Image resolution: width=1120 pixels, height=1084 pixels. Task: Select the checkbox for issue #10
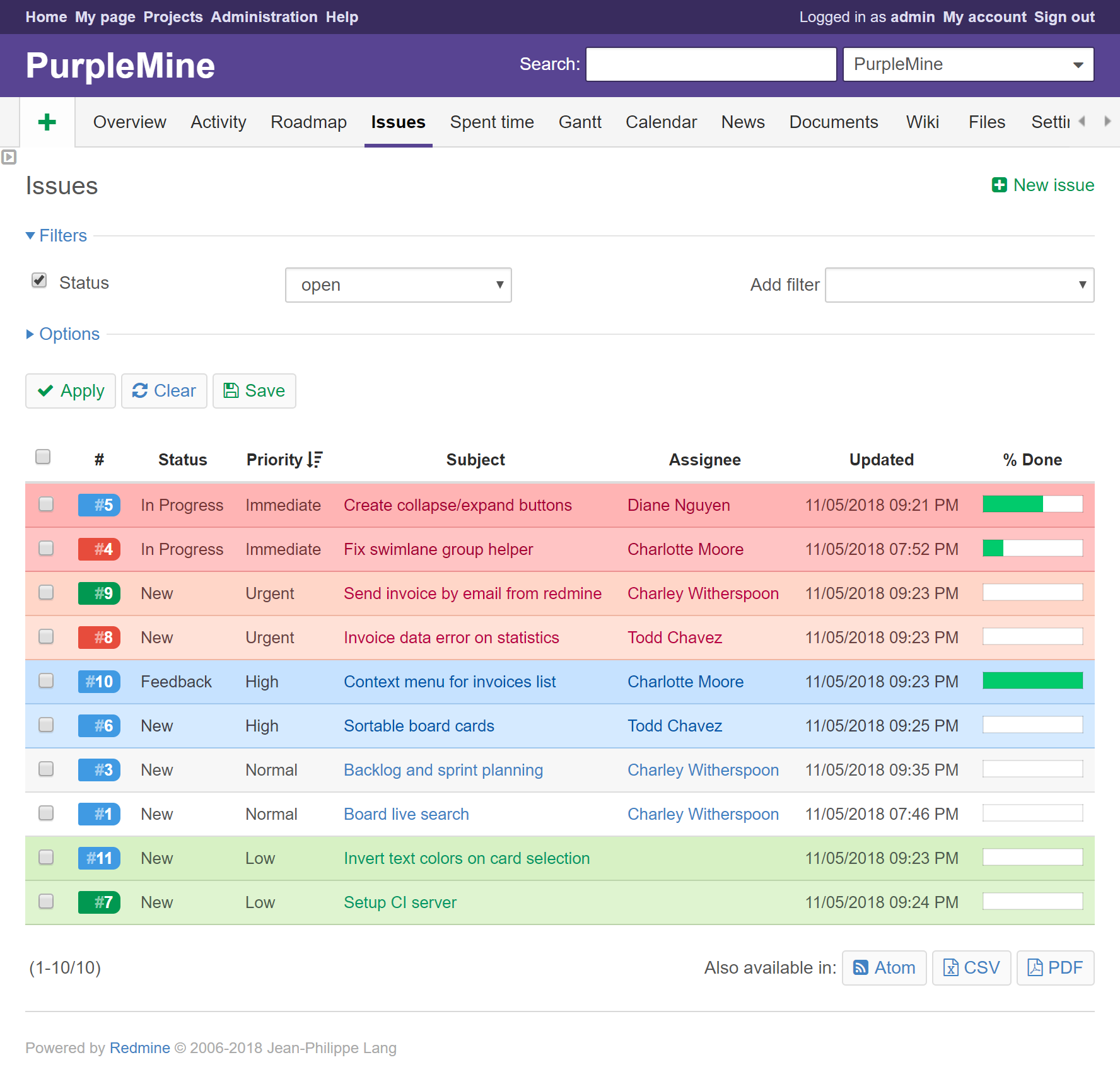point(45,681)
